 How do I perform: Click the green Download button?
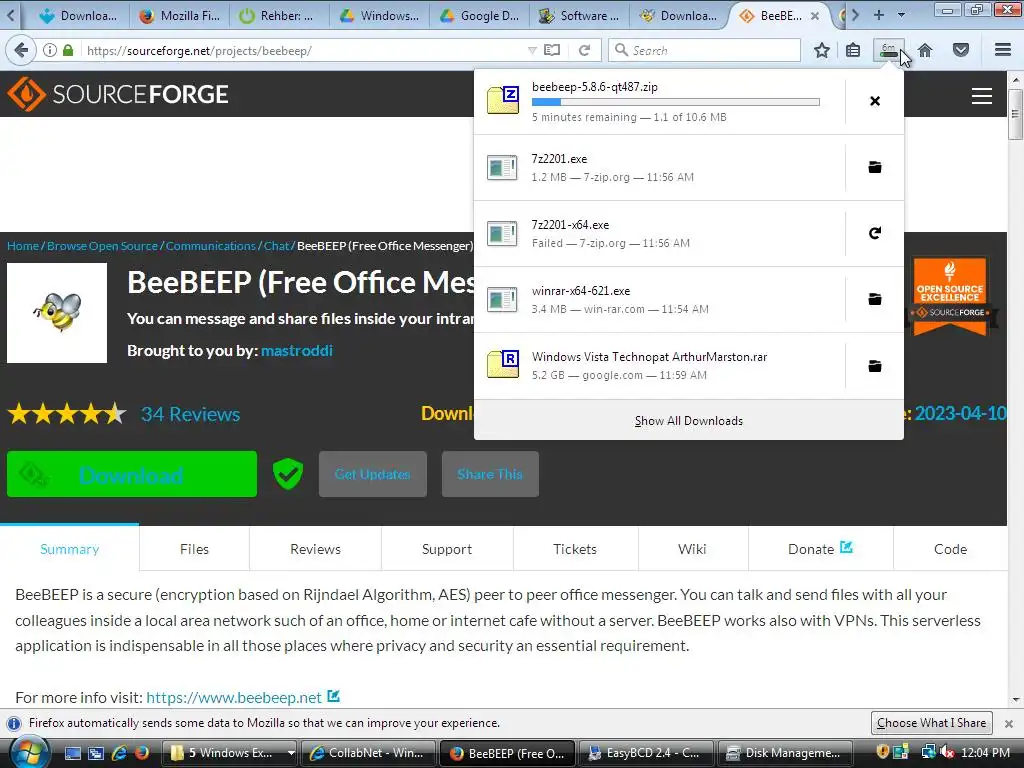[132, 474]
